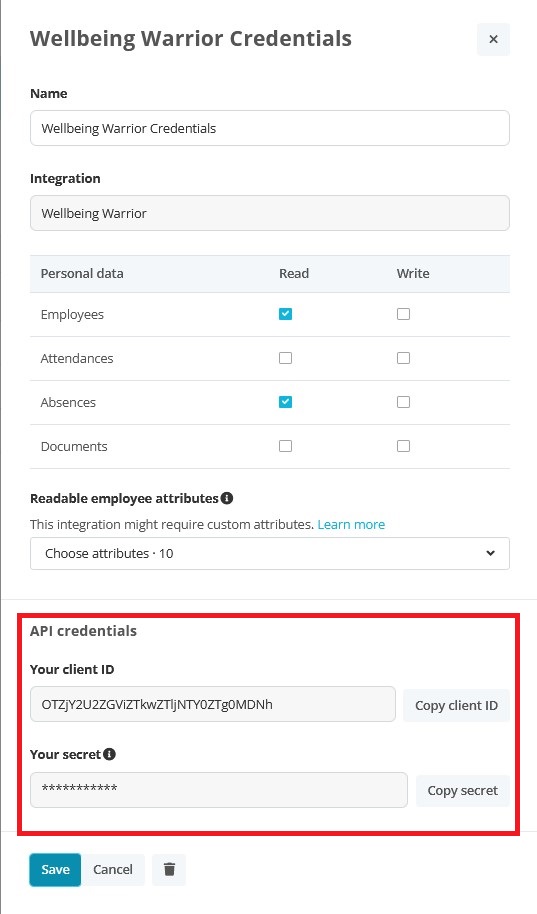Screen dimensions: 537x914
Task: Open info icon beside Readable employee attributes
Action: tap(227, 498)
